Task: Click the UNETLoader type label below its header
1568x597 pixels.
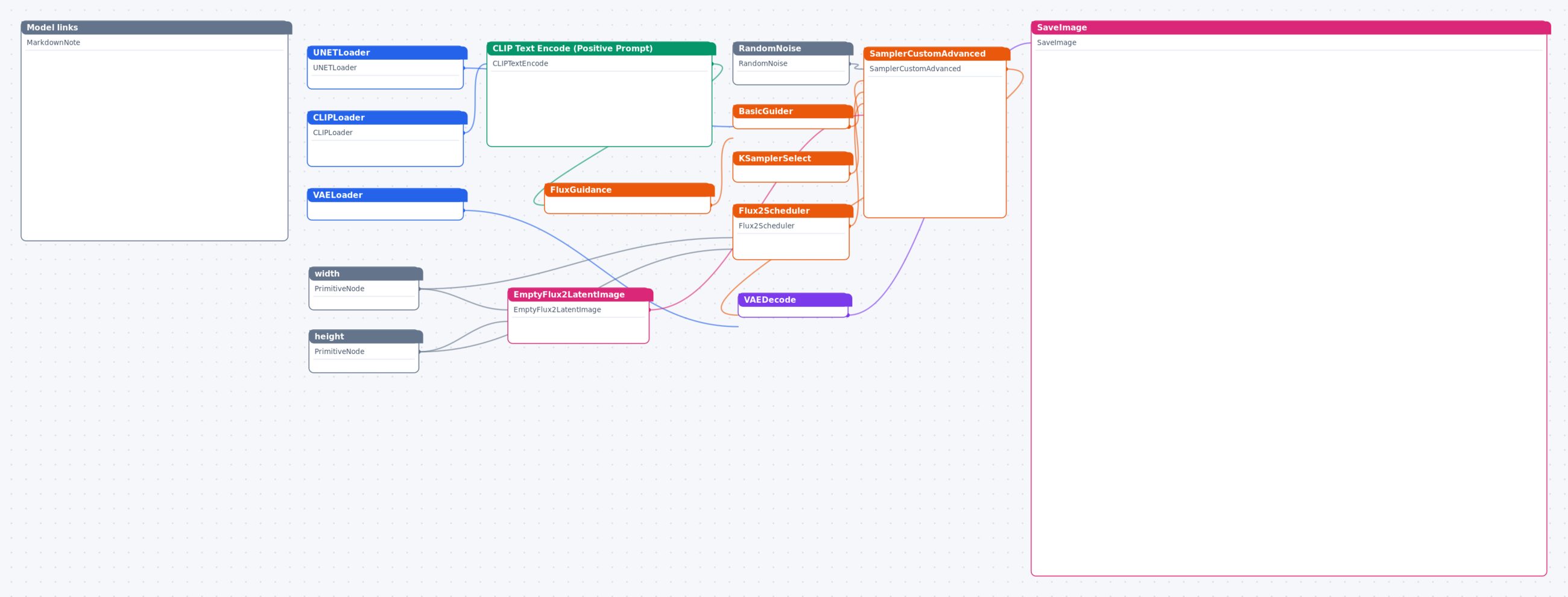Action: 335,68
